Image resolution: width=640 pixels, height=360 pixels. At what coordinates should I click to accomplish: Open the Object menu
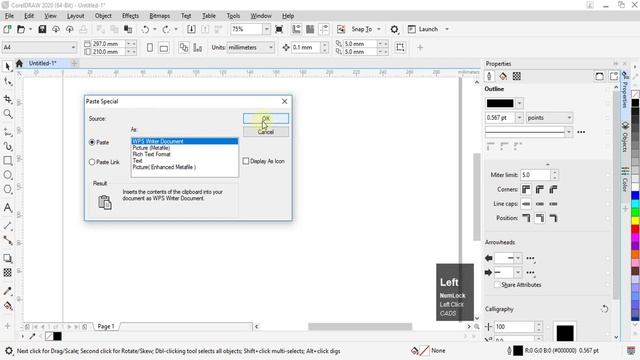103,16
